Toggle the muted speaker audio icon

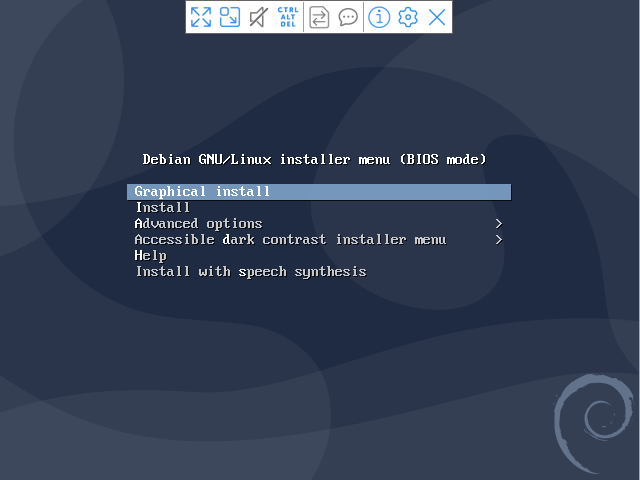259,17
